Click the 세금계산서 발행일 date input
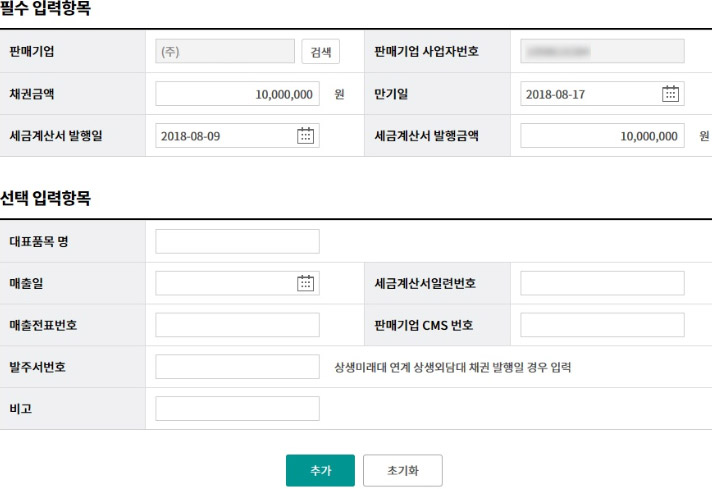This screenshot has width=712, height=489. pos(226,136)
